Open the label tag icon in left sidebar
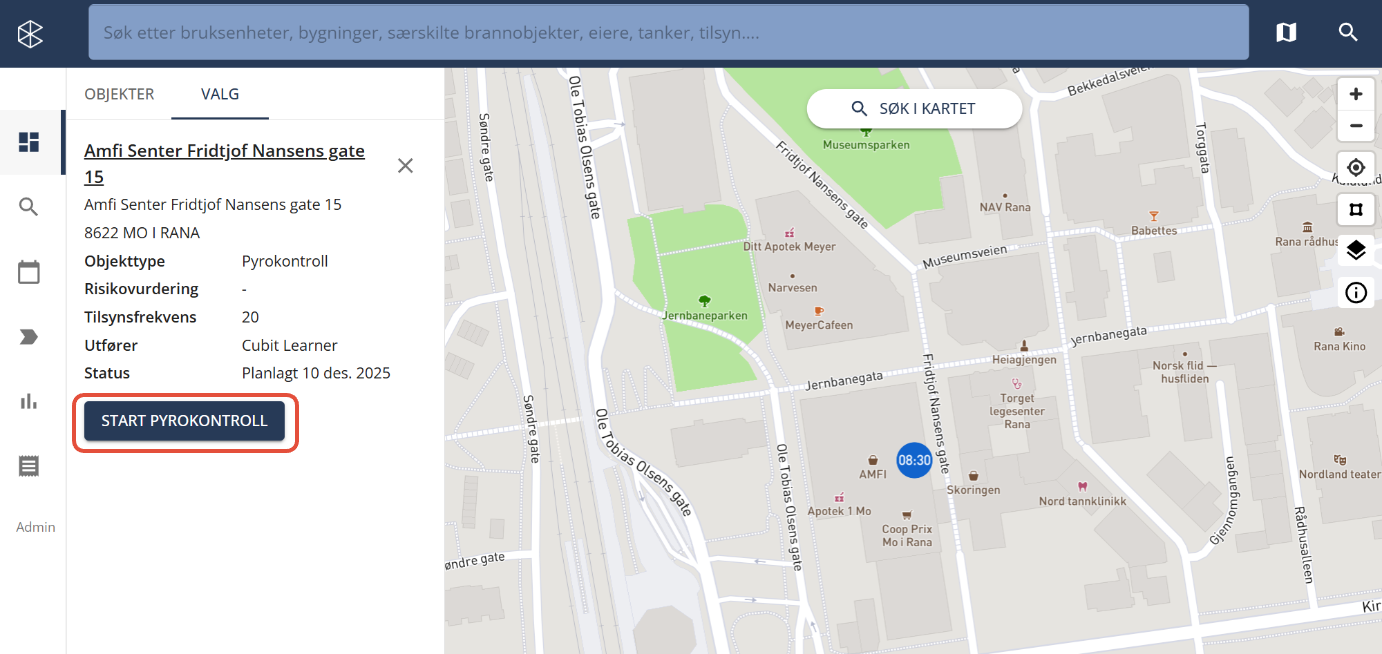Screen dimensions: 1382x654 coord(29,337)
